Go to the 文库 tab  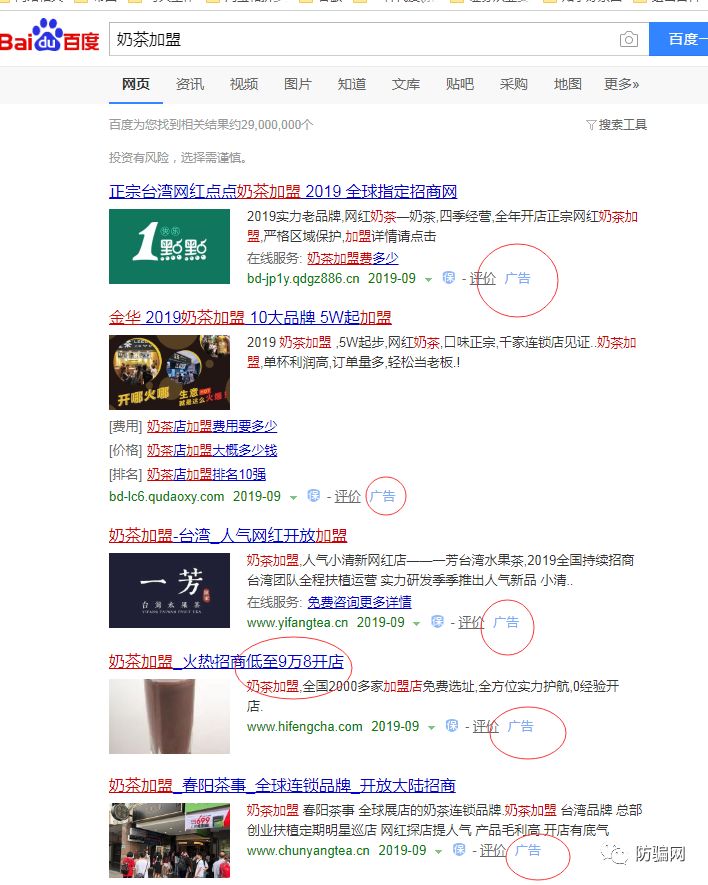point(406,84)
